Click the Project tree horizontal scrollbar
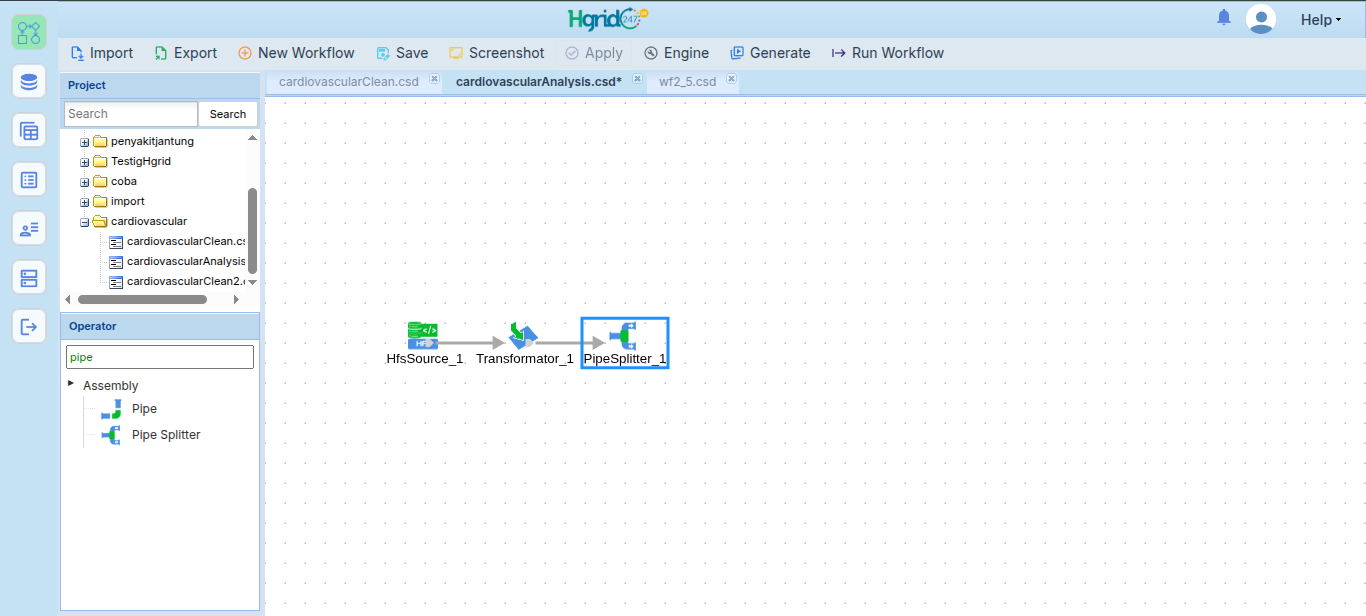This screenshot has height=616, width=1366. pos(142,299)
